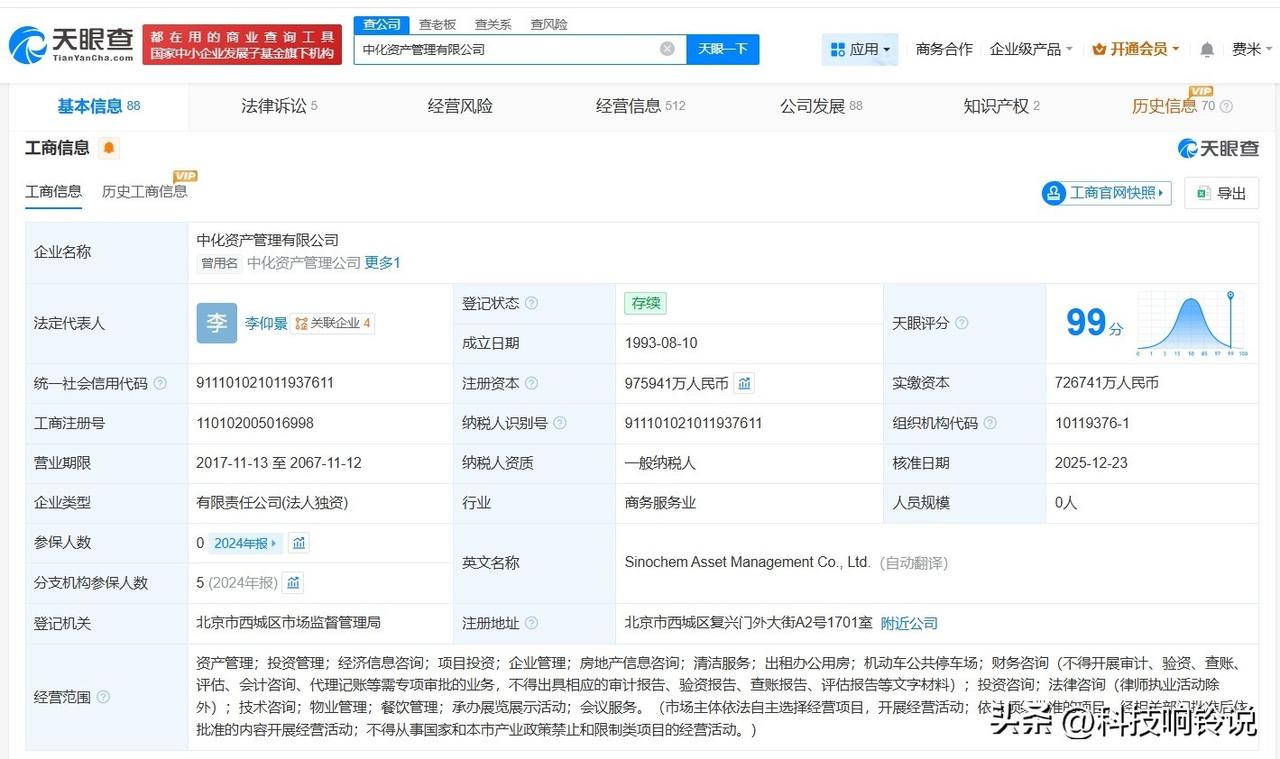Show help for 纳税人识别号
1280x759 pixels.
tap(560, 423)
